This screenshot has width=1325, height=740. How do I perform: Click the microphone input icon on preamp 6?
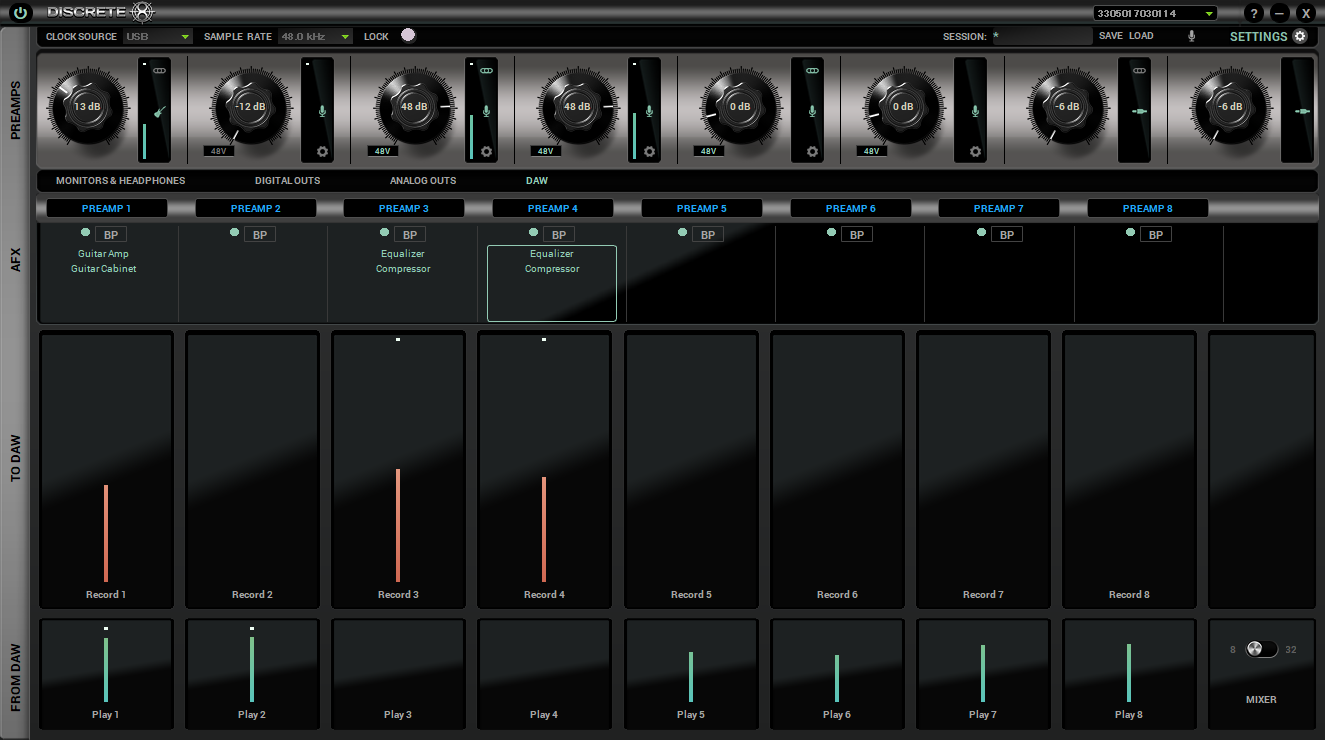(975, 110)
